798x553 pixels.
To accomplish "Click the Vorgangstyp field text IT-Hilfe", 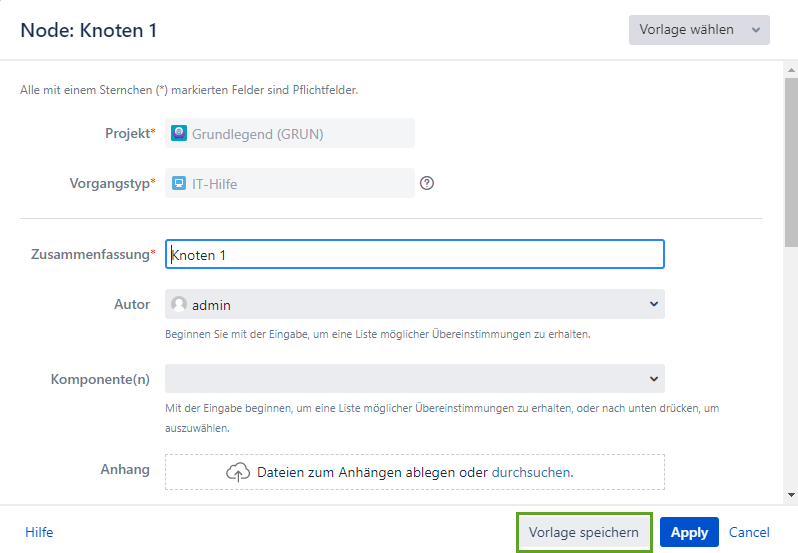I will click(x=214, y=183).
